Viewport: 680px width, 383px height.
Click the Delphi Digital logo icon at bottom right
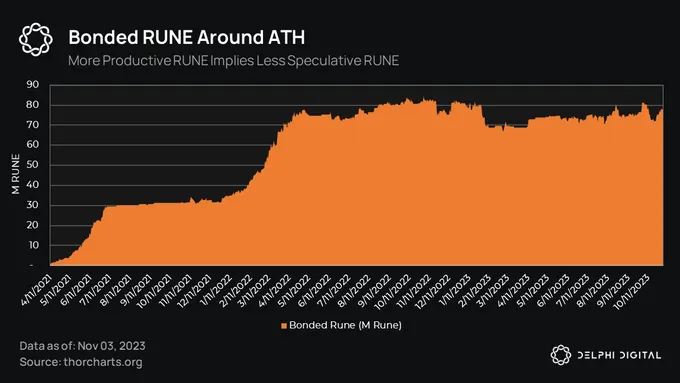pos(561,355)
